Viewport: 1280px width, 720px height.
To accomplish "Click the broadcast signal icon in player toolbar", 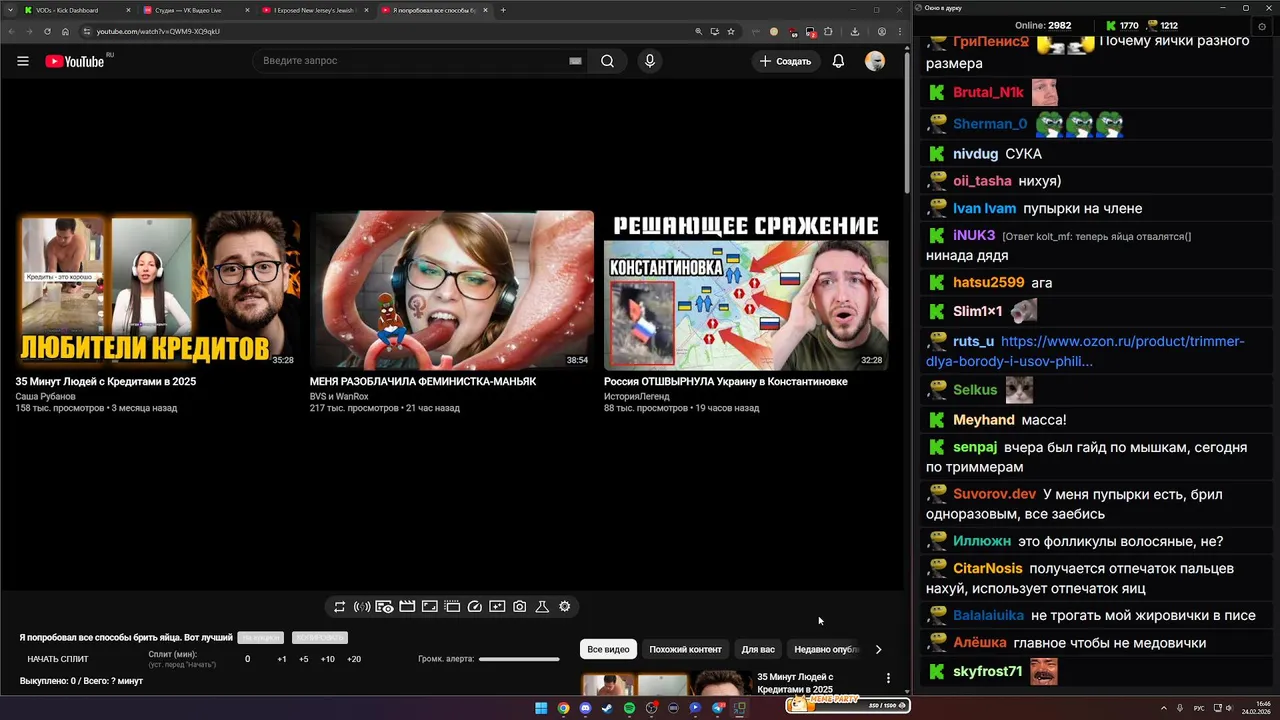I will (x=362, y=607).
